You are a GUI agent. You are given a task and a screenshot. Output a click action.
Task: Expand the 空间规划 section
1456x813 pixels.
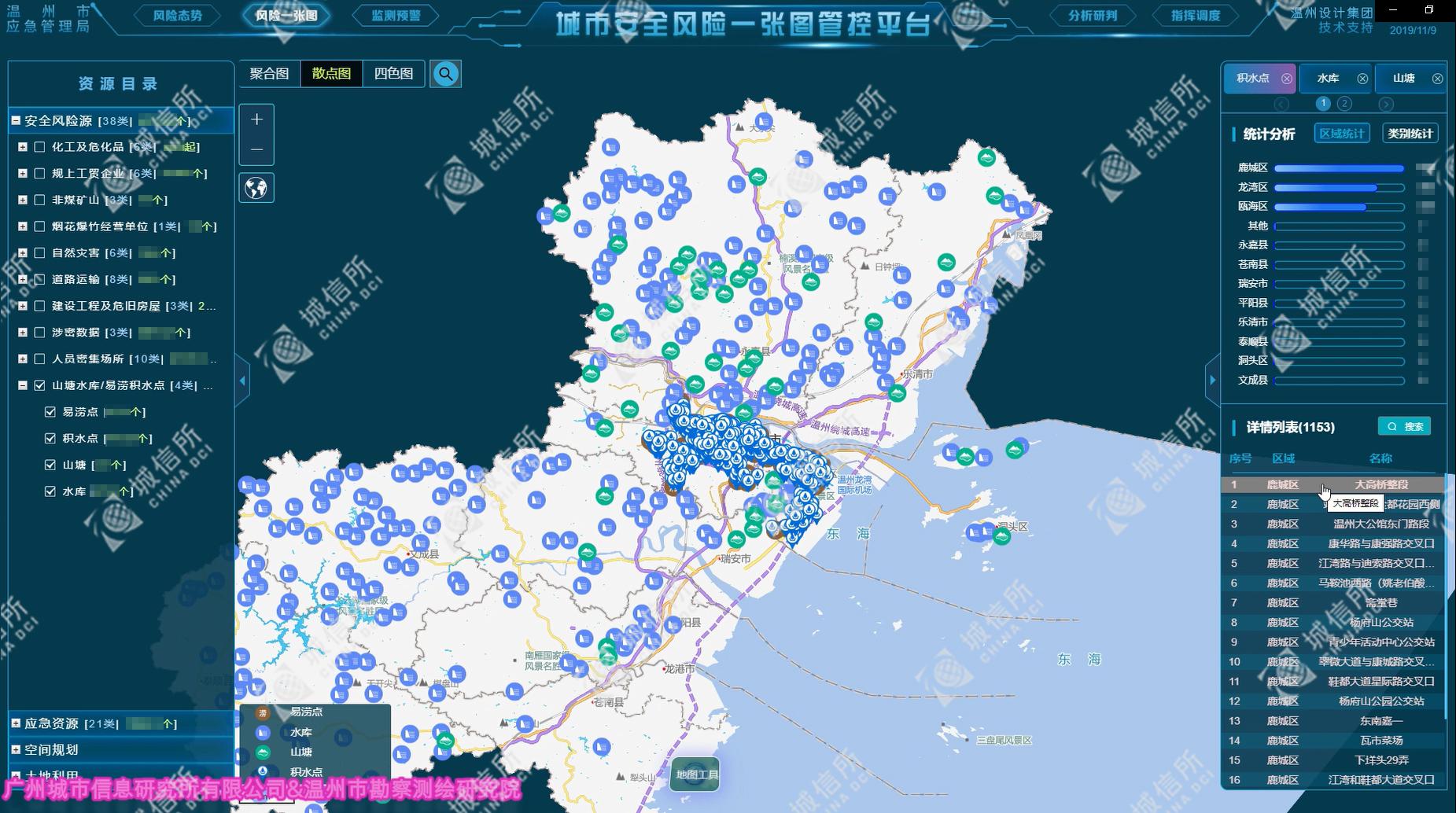[15, 749]
